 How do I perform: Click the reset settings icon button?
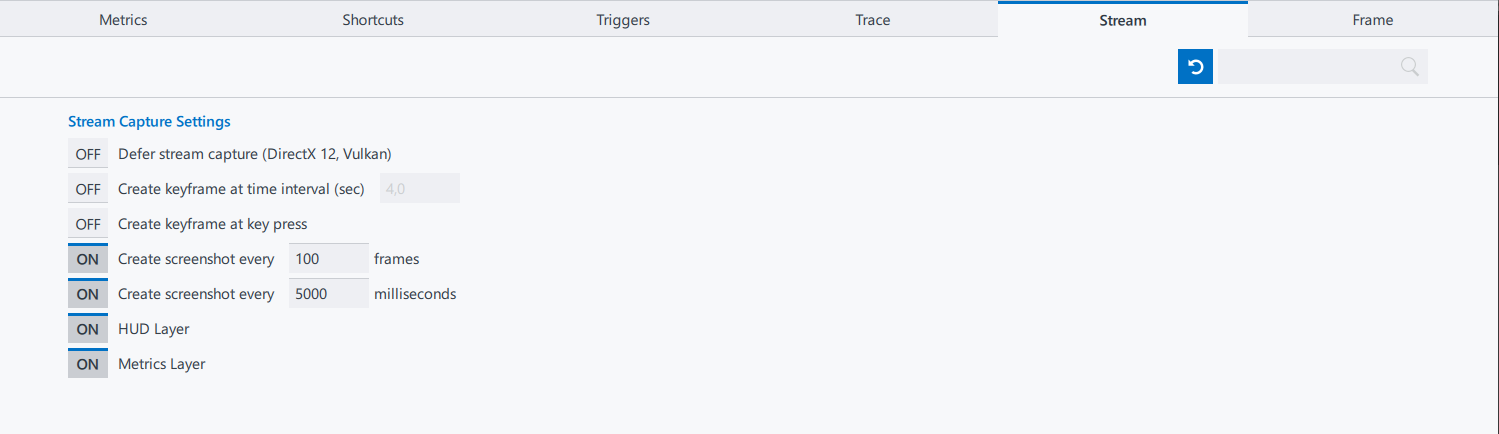pyautogui.click(x=1195, y=67)
